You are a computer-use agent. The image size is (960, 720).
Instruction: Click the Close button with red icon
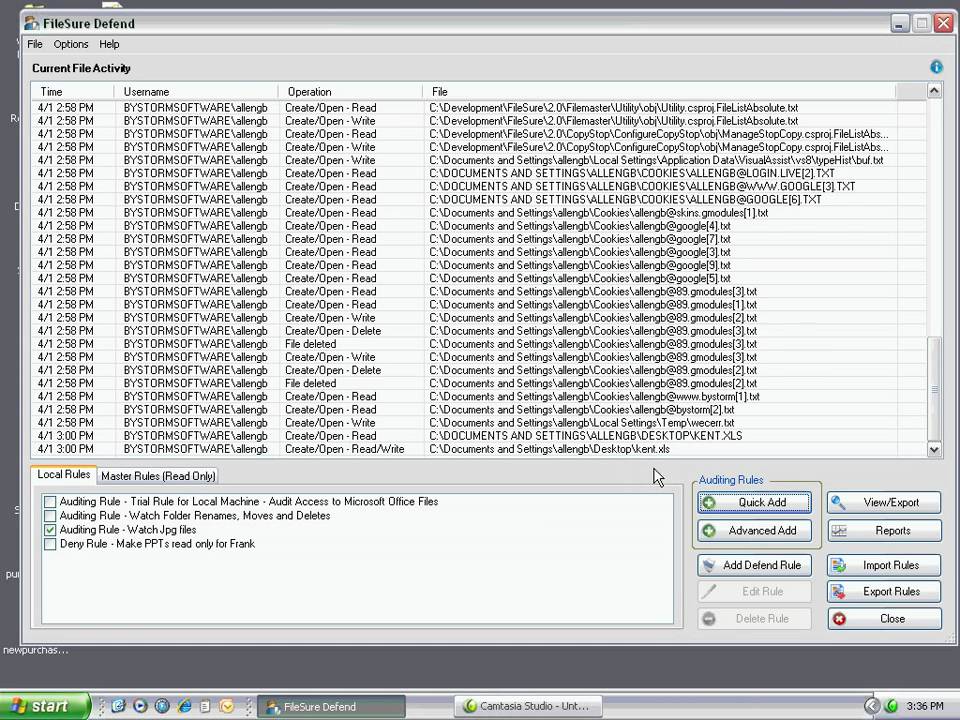(x=884, y=619)
